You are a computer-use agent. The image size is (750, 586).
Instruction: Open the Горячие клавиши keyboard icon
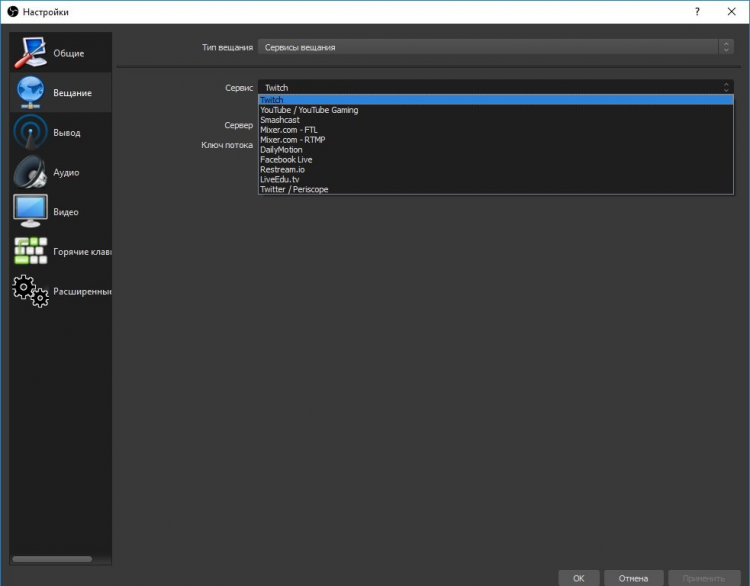click(30, 251)
